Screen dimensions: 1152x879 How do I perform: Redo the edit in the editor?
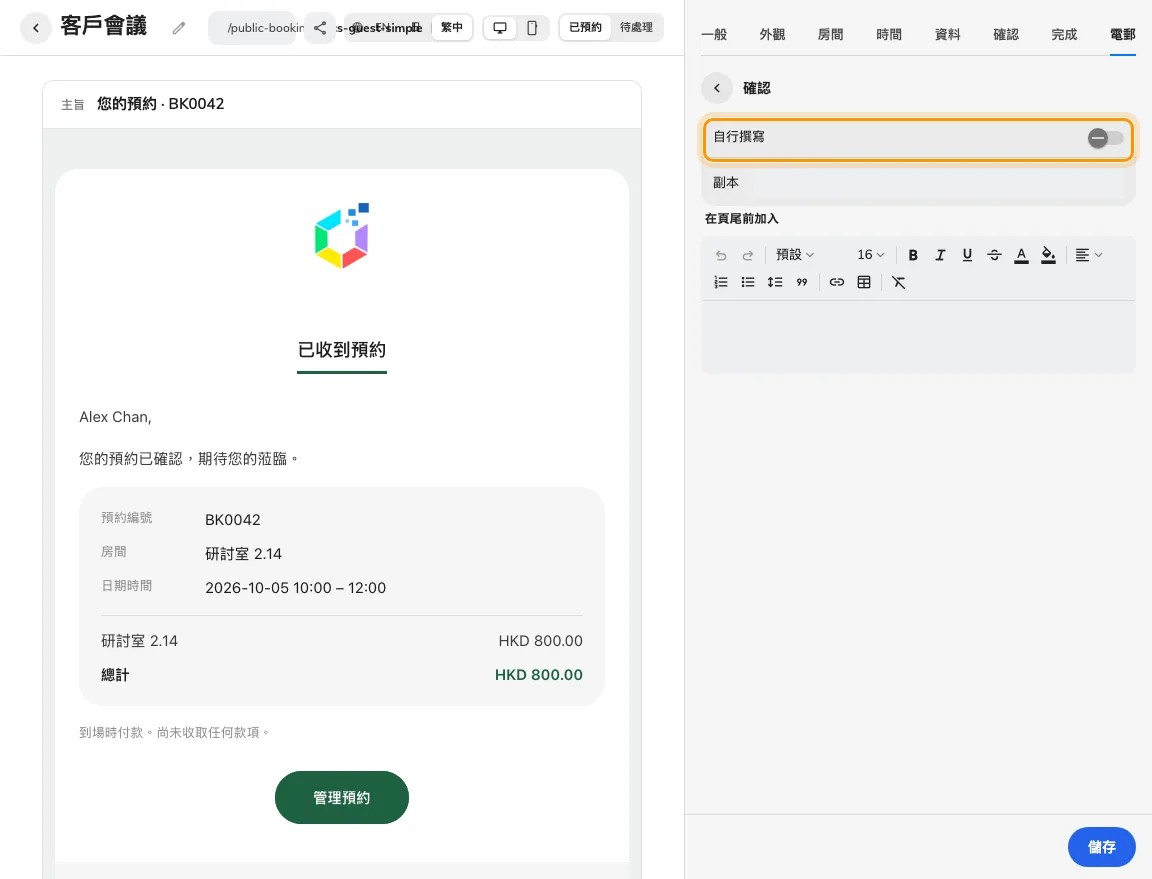(x=748, y=255)
